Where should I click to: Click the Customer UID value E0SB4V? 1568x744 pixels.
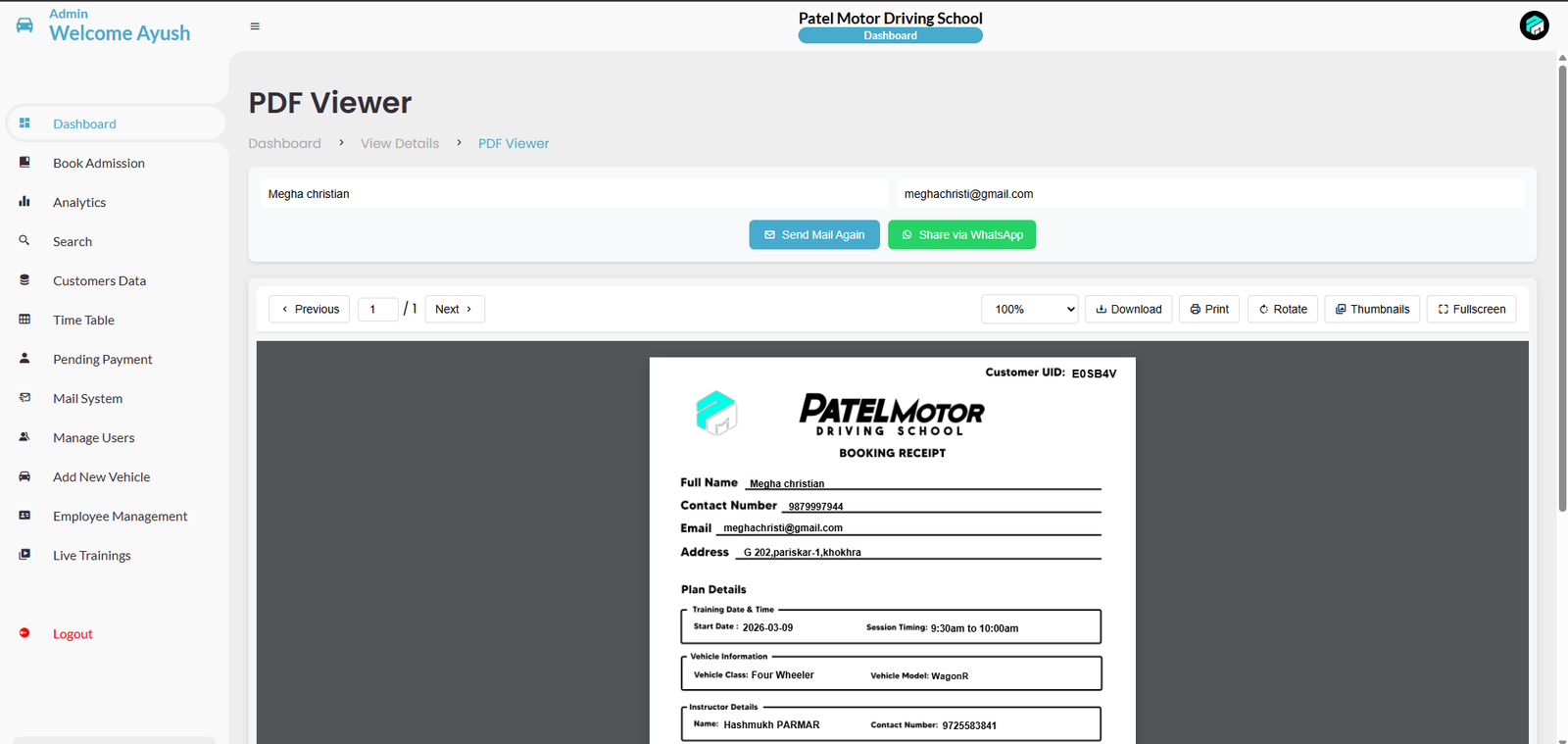(x=1094, y=373)
